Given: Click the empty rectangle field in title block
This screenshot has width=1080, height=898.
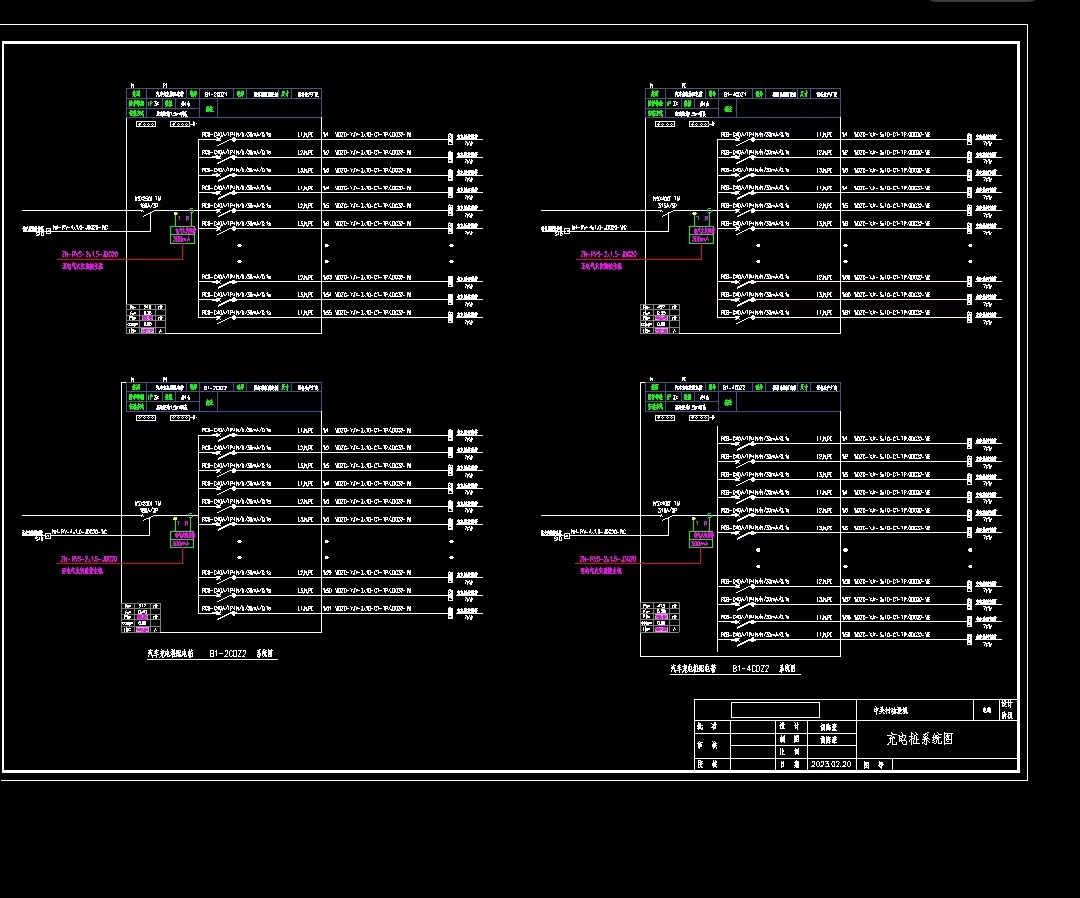Looking at the screenshot, I should click(775, 710).
